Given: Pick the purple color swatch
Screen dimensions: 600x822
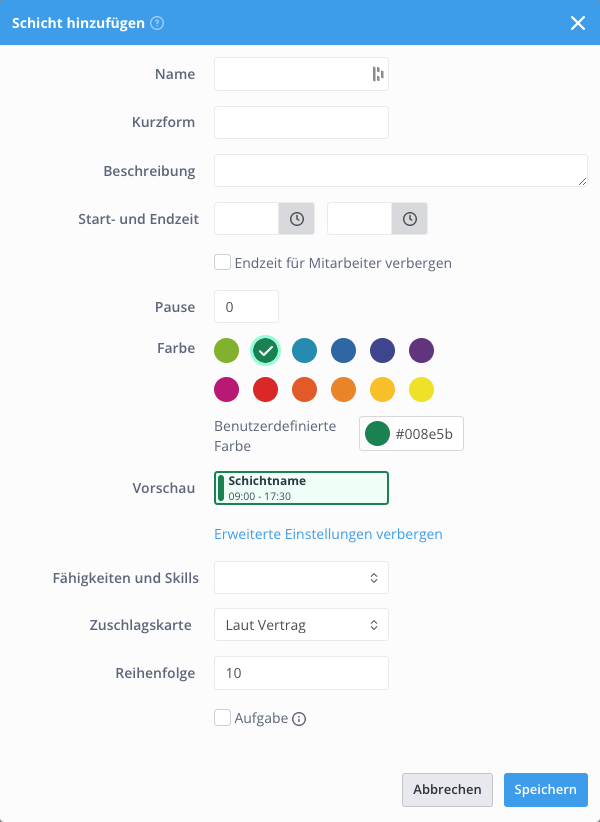Looking at the screenshot, I should (421, 350).
